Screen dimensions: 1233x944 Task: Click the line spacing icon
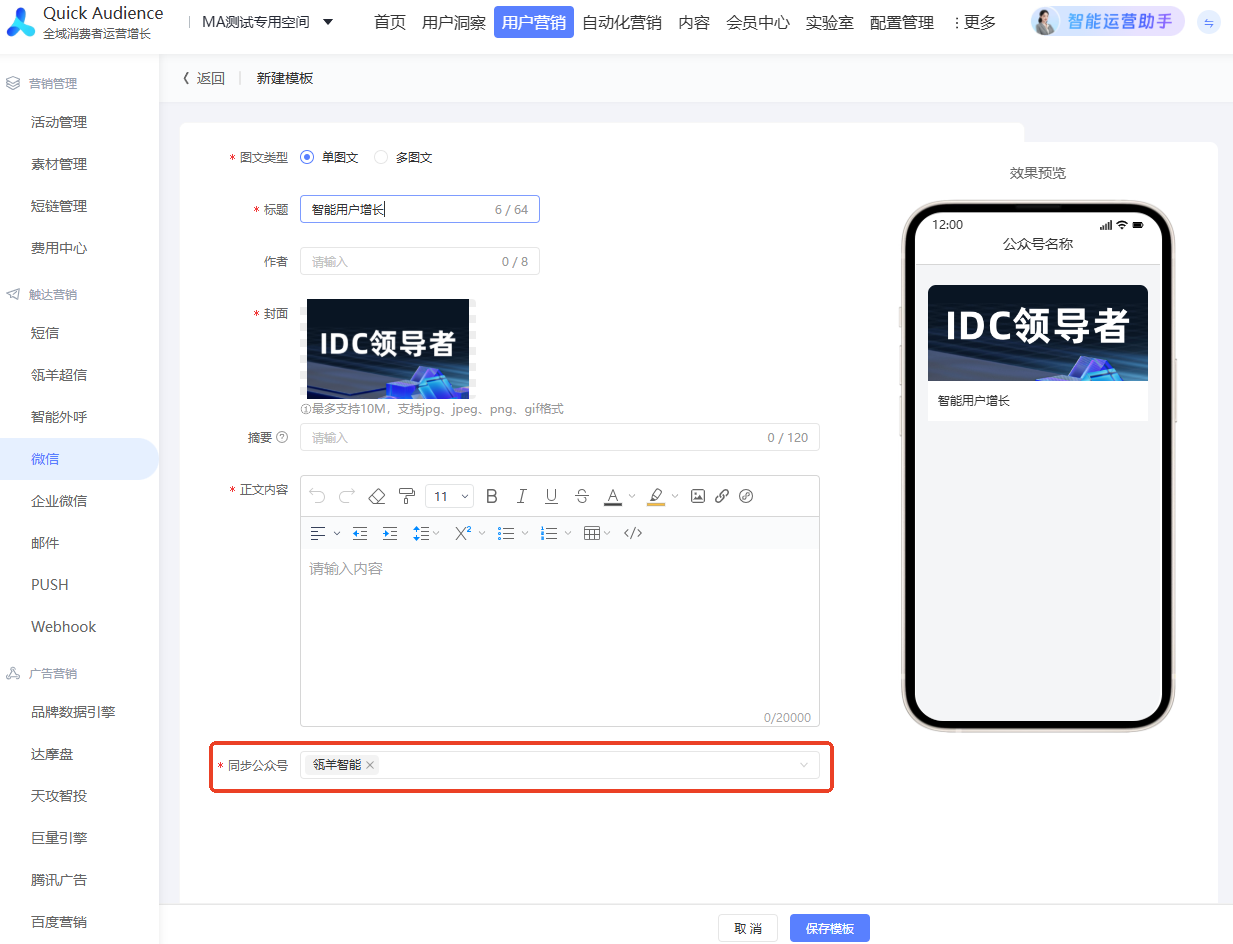pos(421,533)
